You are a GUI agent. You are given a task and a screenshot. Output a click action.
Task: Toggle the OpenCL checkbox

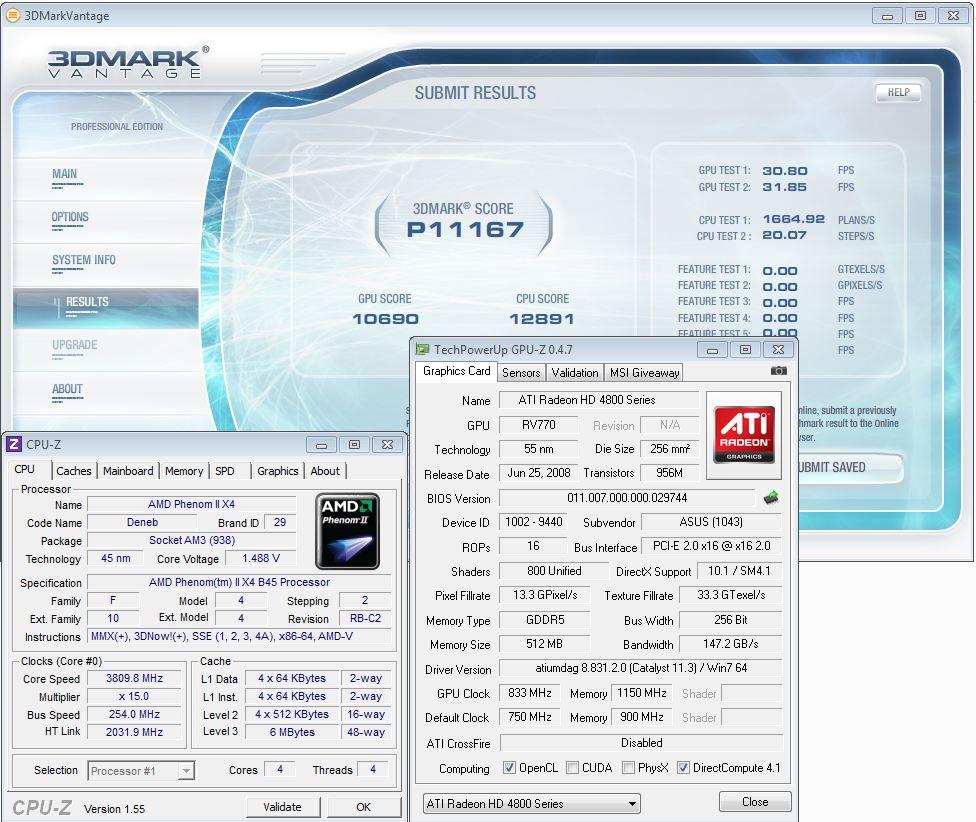[509, 768]
